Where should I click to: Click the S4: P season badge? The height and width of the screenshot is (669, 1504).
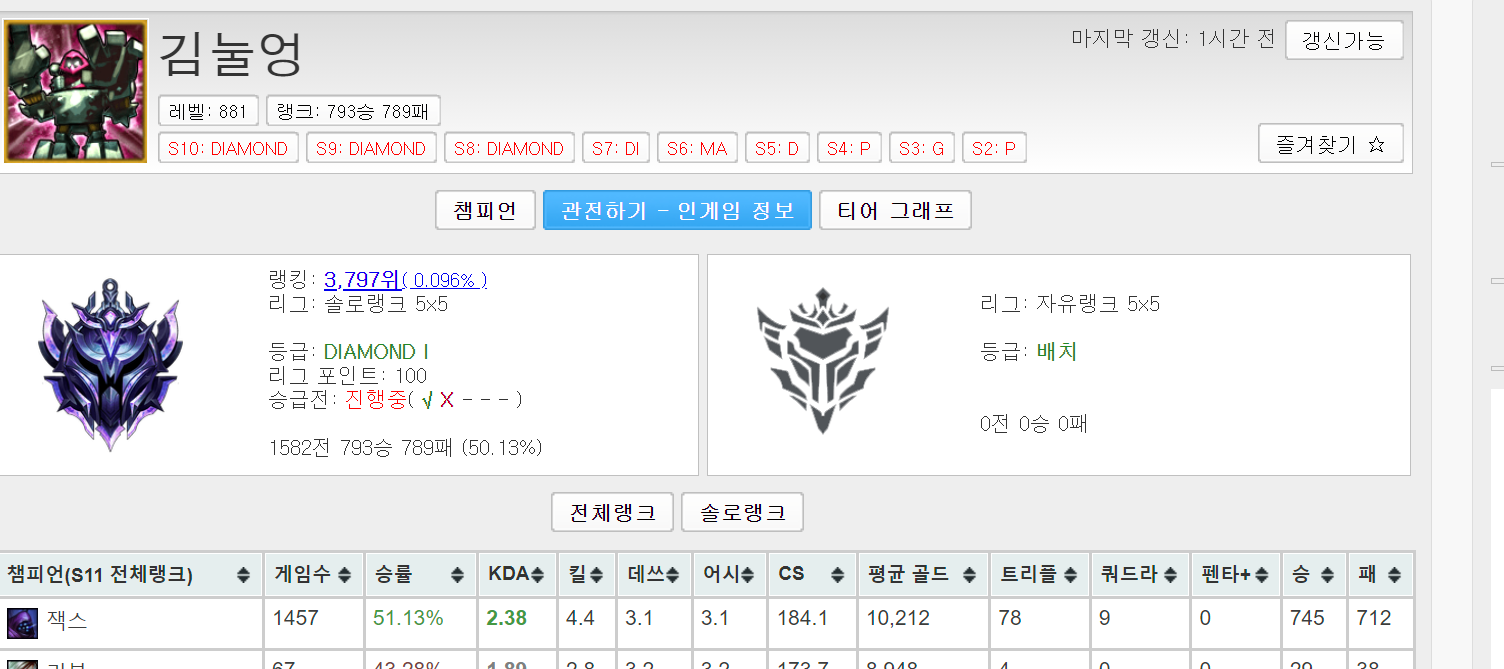(849, 148)
